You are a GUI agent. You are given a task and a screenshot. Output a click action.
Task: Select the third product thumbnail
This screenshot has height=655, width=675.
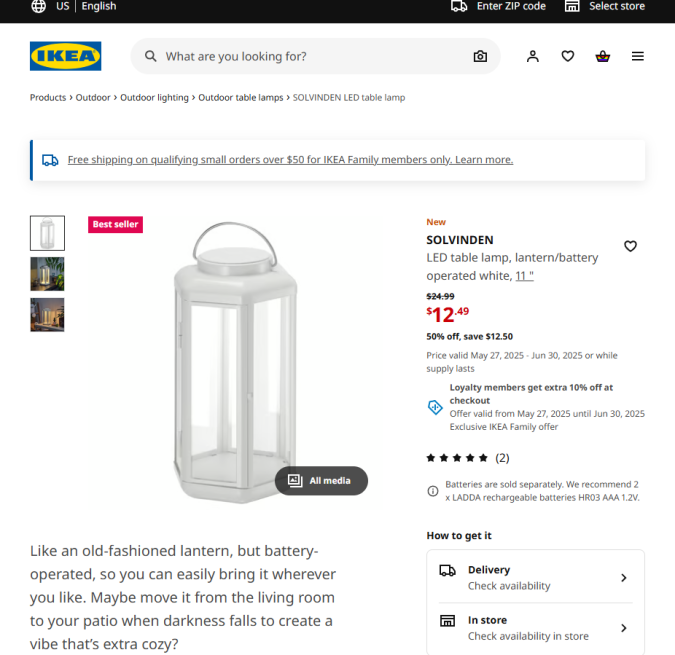click(47, 315)
